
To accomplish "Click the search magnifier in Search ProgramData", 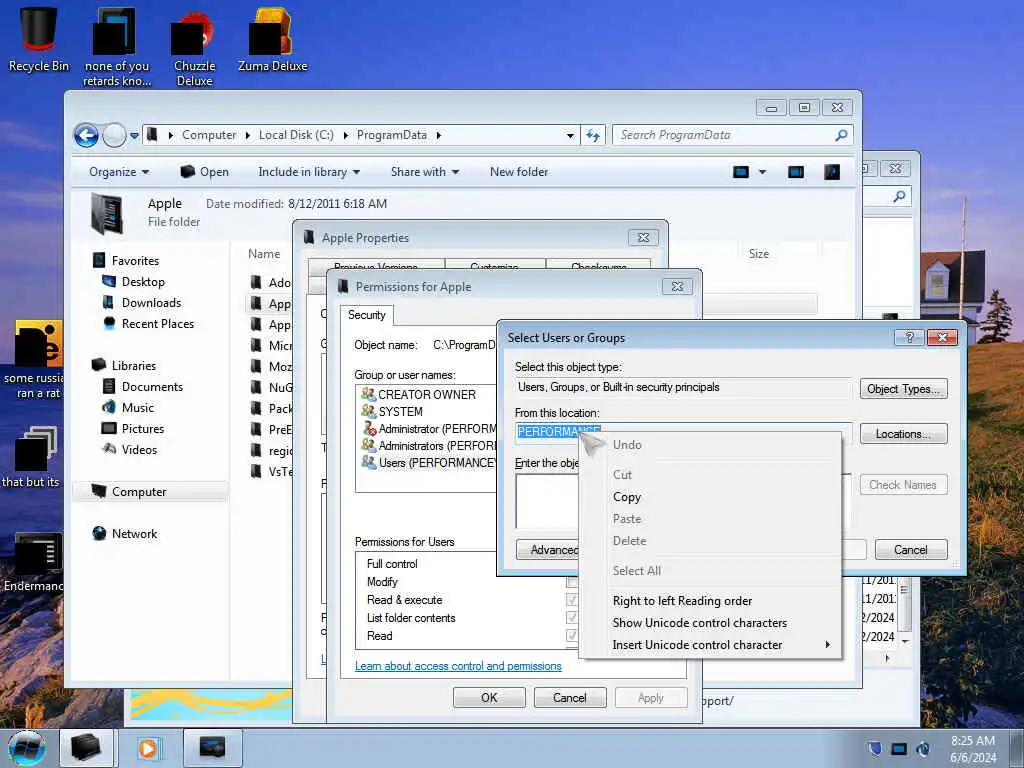I will 841,135.
